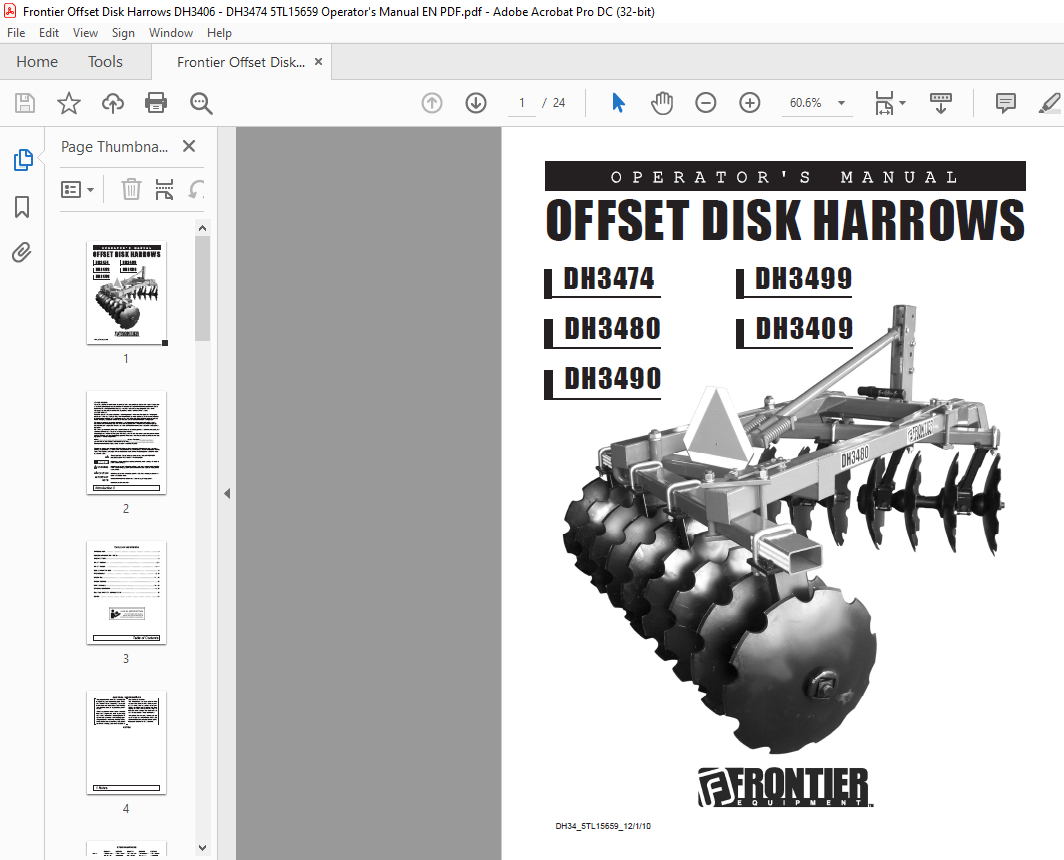Open the View menu
The height and width of the screenshot is (860, 1064).
point(86,33)
